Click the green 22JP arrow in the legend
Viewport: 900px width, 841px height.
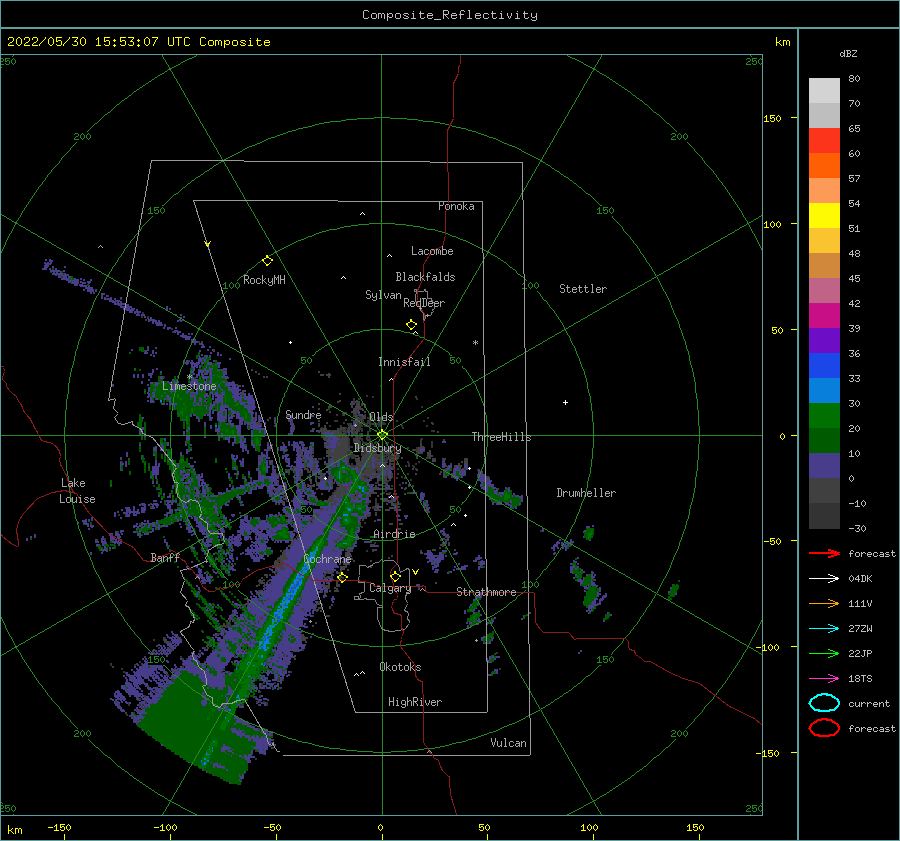[824, 653]
